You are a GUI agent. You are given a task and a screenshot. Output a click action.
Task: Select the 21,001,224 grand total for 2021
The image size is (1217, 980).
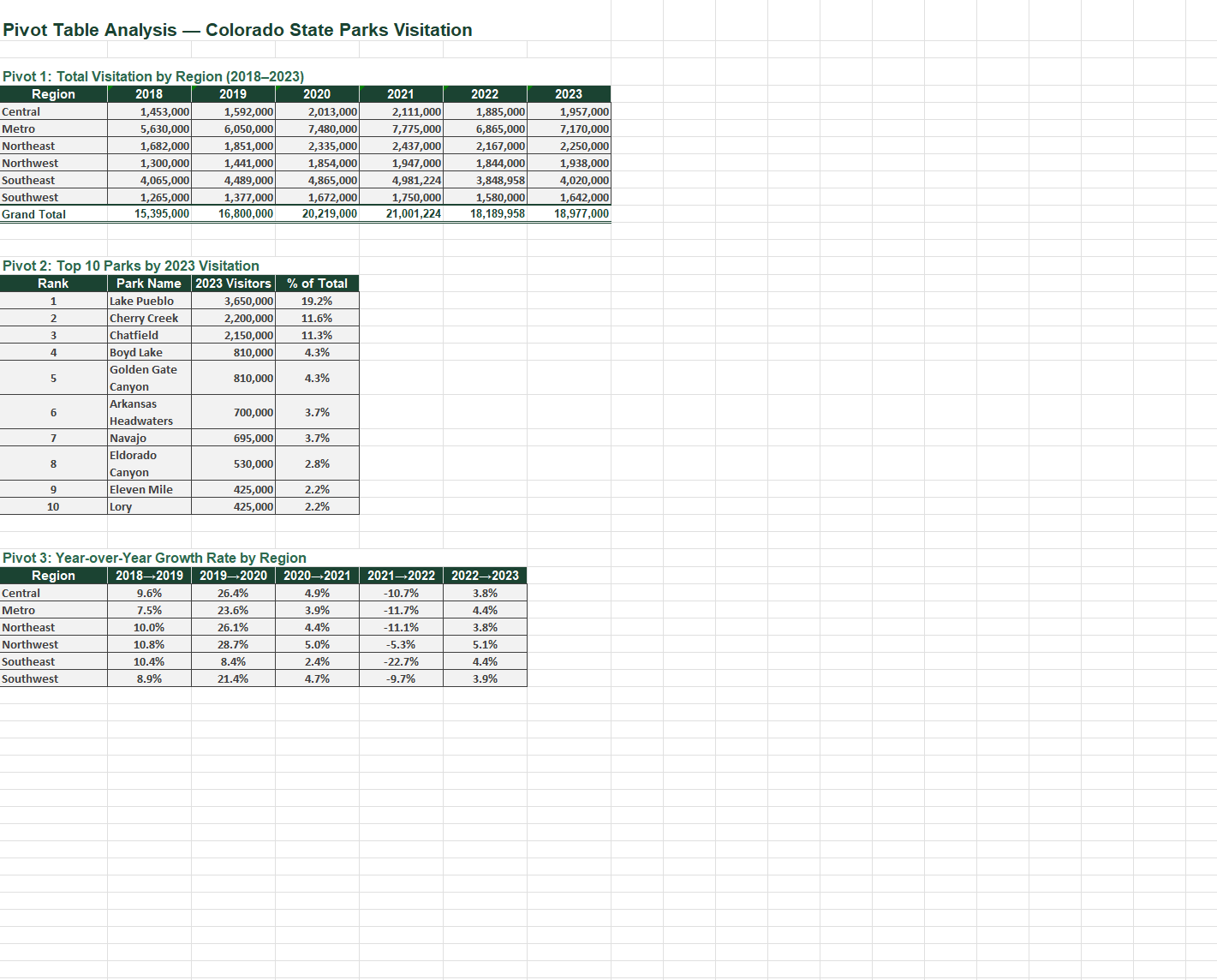tap(399, 214)
